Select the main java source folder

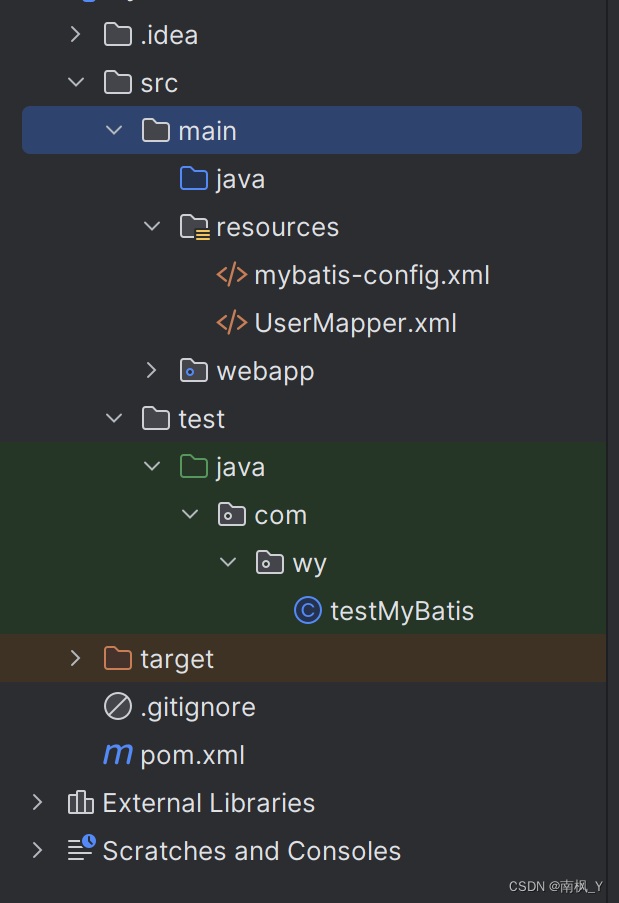click(x=240, y=179)
